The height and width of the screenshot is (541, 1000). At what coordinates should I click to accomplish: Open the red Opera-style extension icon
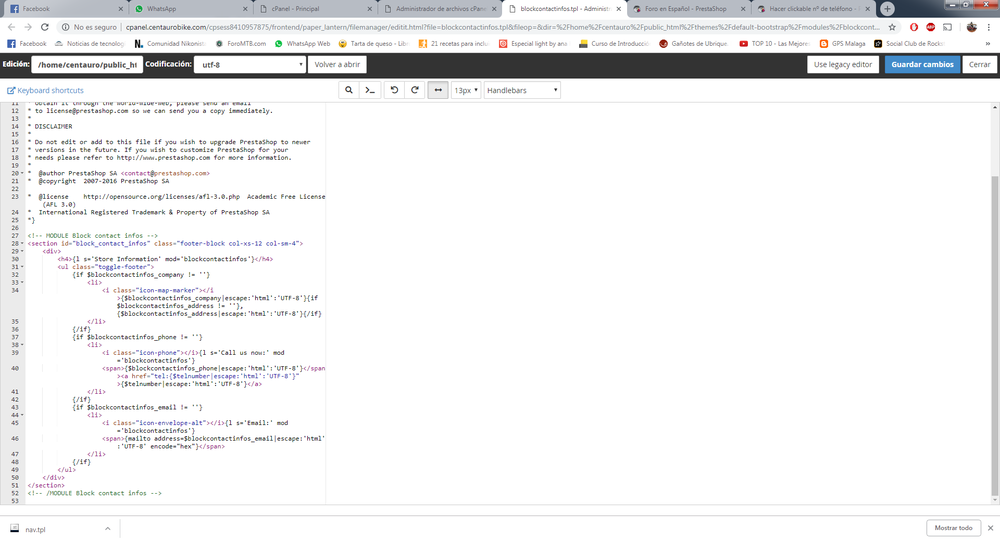point(914,27)
